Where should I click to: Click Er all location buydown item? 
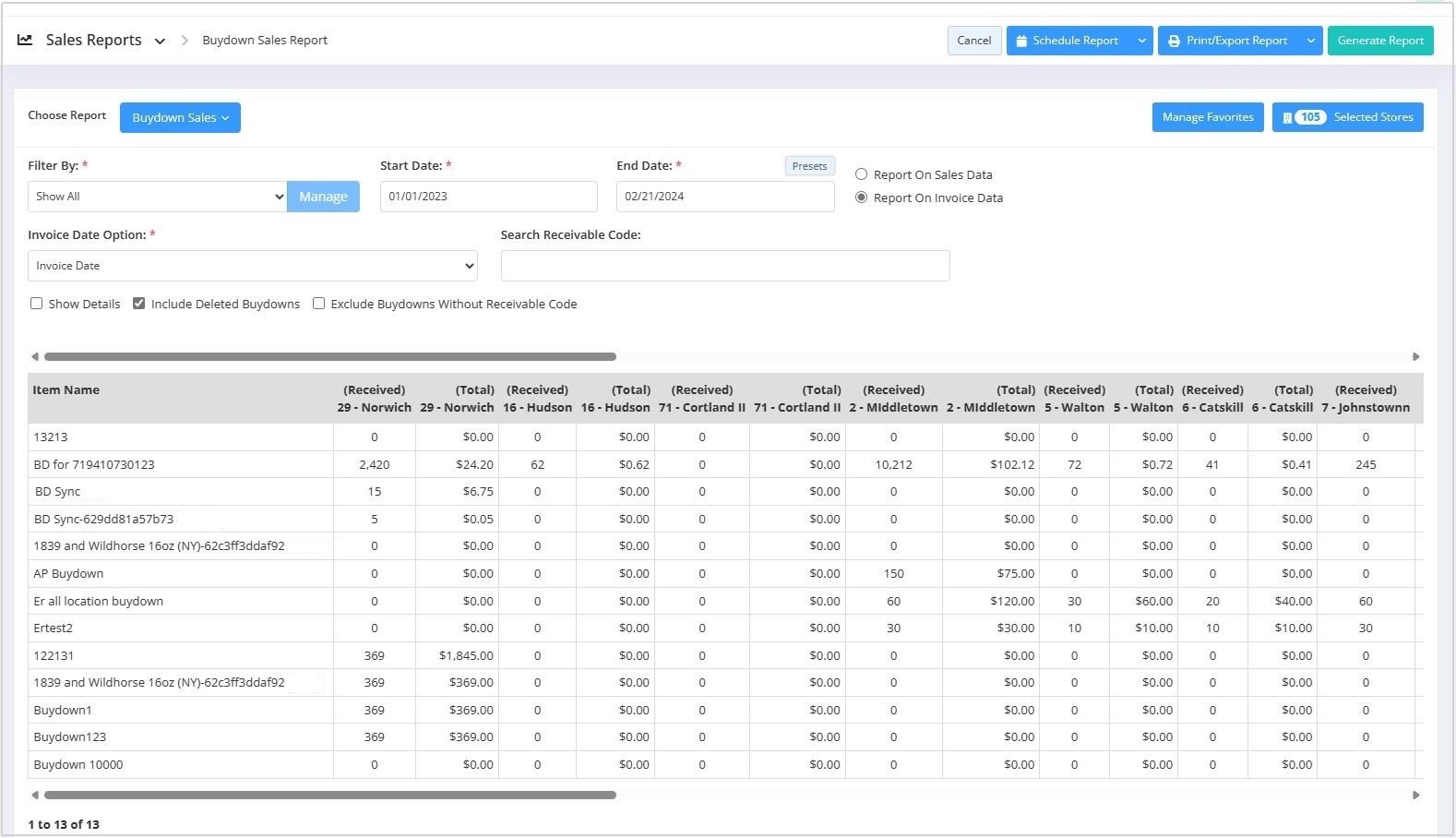[x=99, y=602]
